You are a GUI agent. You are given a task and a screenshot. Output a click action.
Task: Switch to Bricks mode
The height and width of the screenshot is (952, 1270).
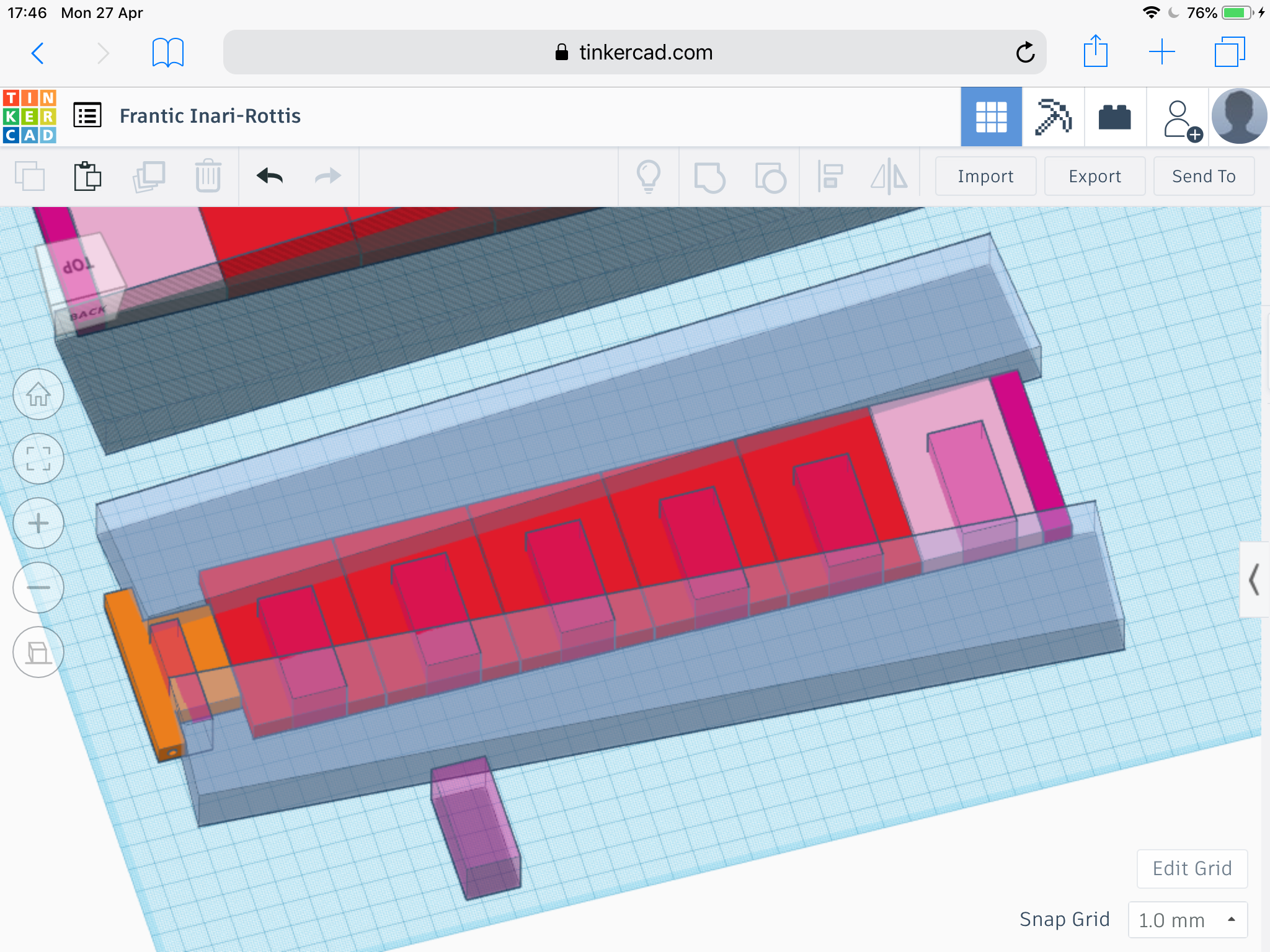click(x=1114, y=117)
